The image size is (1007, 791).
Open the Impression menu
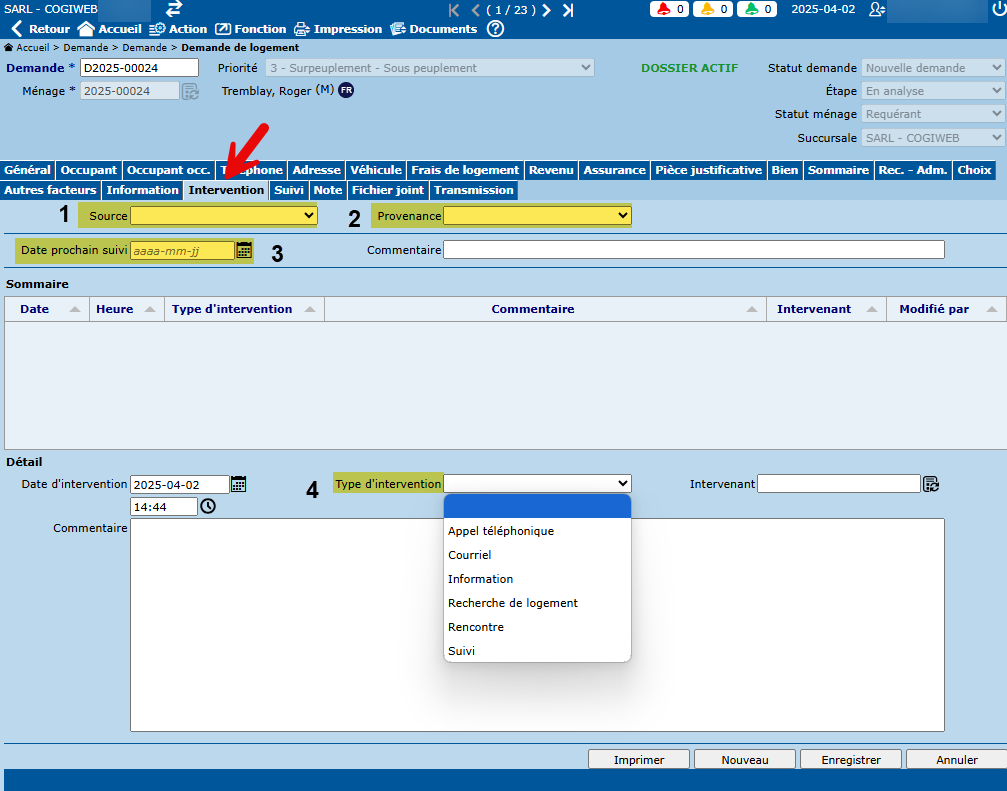338,29
